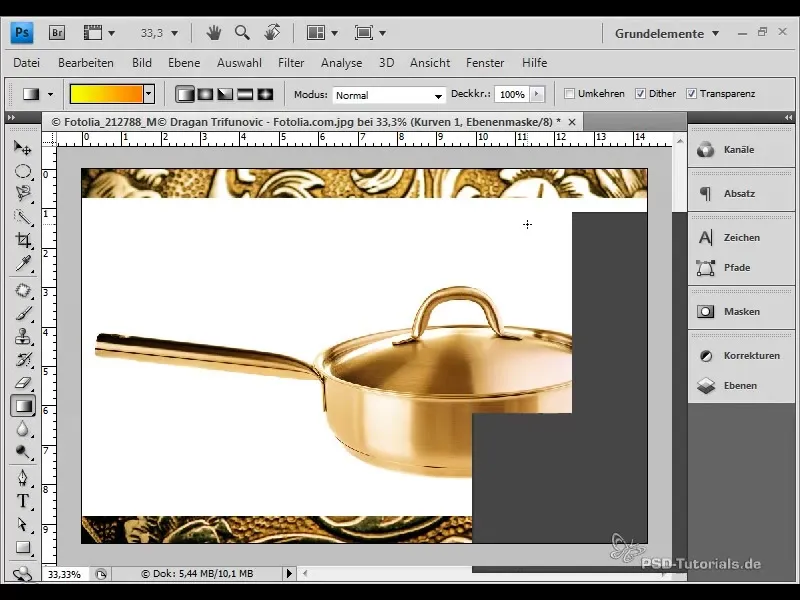Select the Fotolia_212788_M document tab
This screenshot has height=600, width=800.
(x=306, y=122)
